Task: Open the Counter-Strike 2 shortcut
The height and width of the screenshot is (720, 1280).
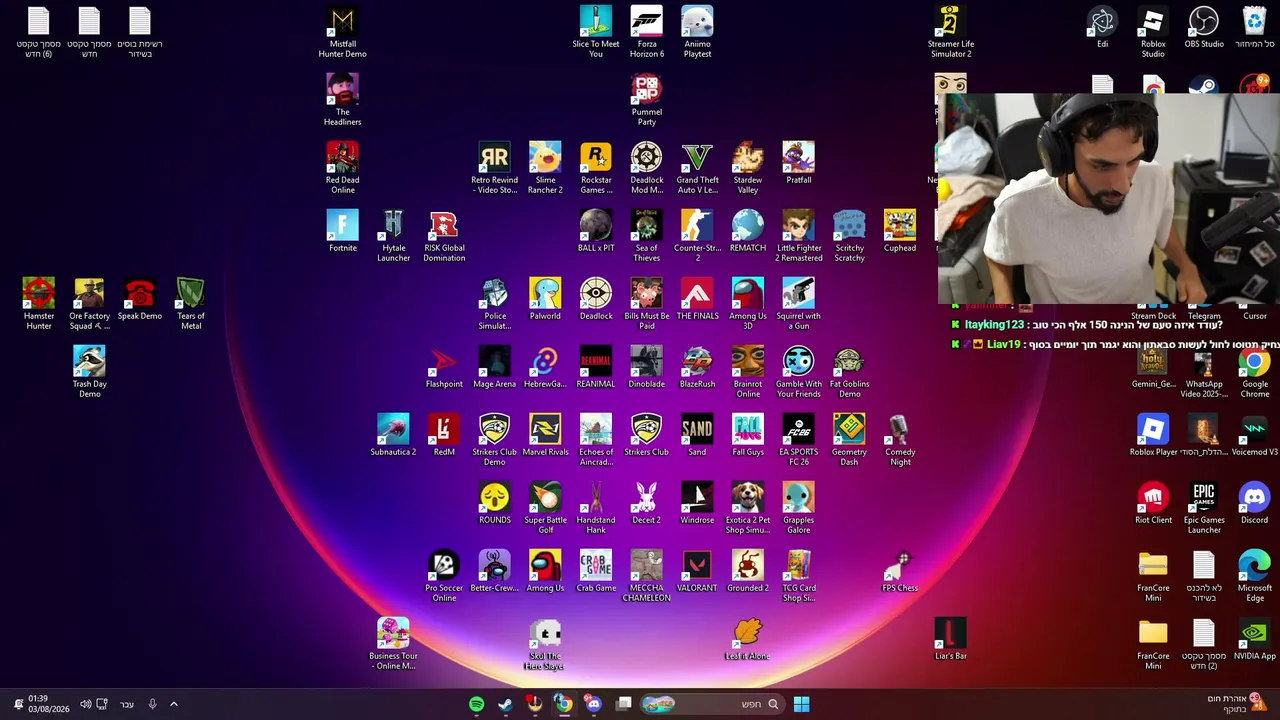Action: pos(697,236)
